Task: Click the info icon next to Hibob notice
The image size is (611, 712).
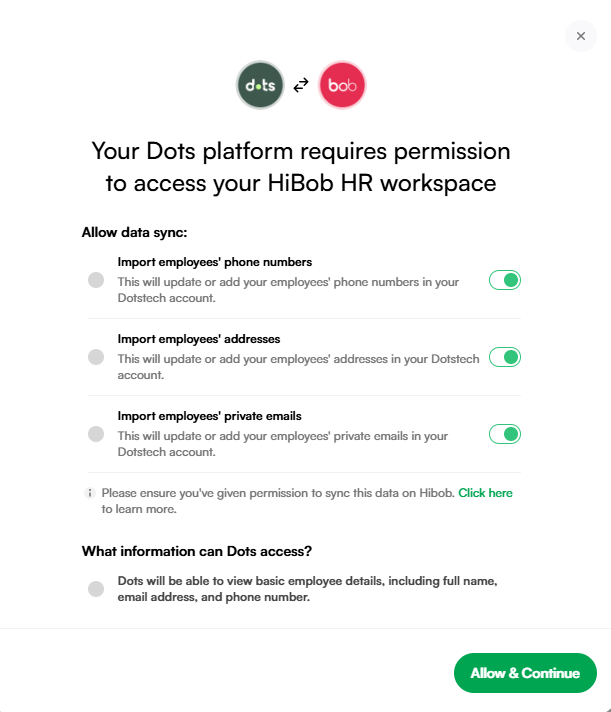Action: point(90,493)
